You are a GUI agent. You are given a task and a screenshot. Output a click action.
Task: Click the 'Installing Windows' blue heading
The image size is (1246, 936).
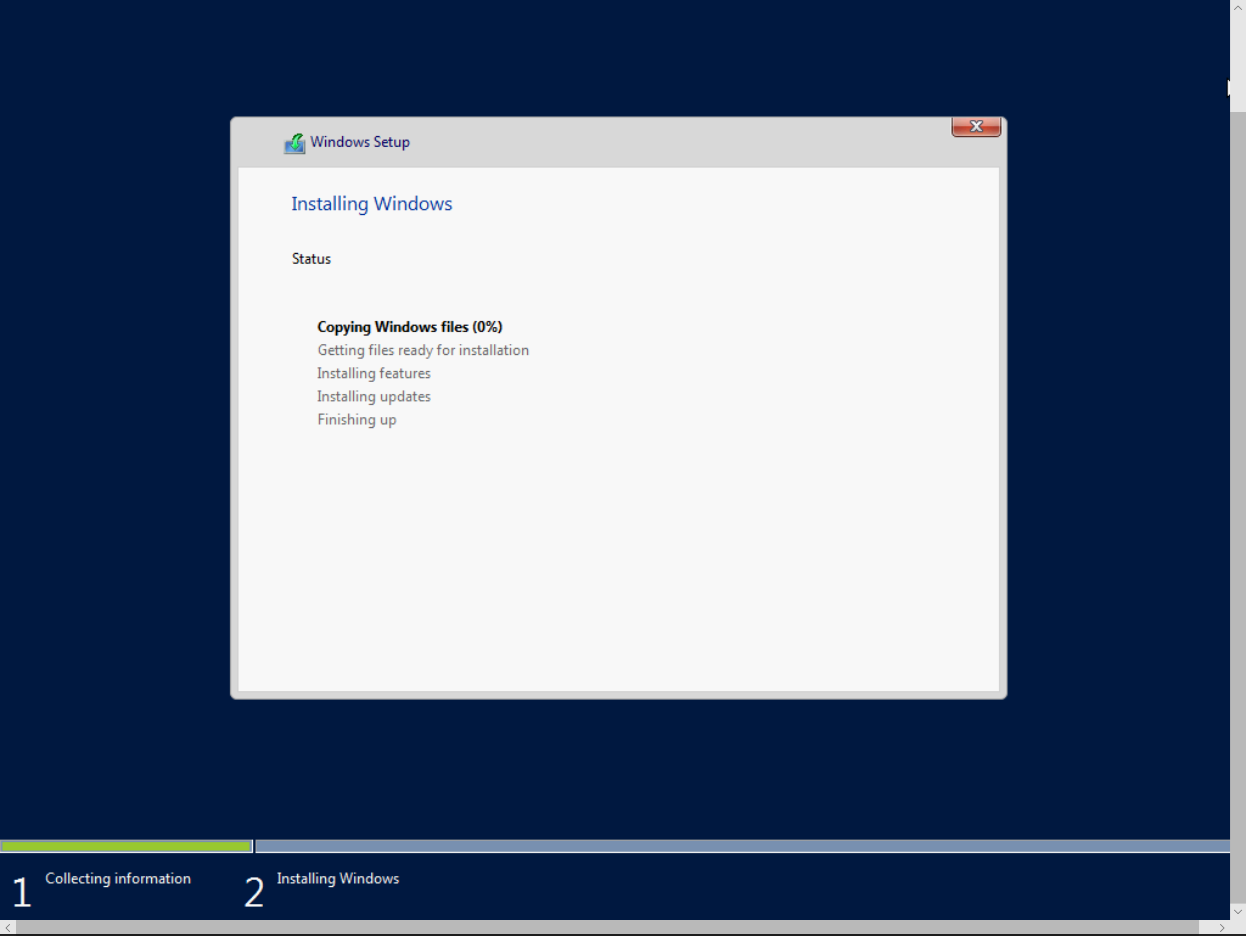pos(372,204)
